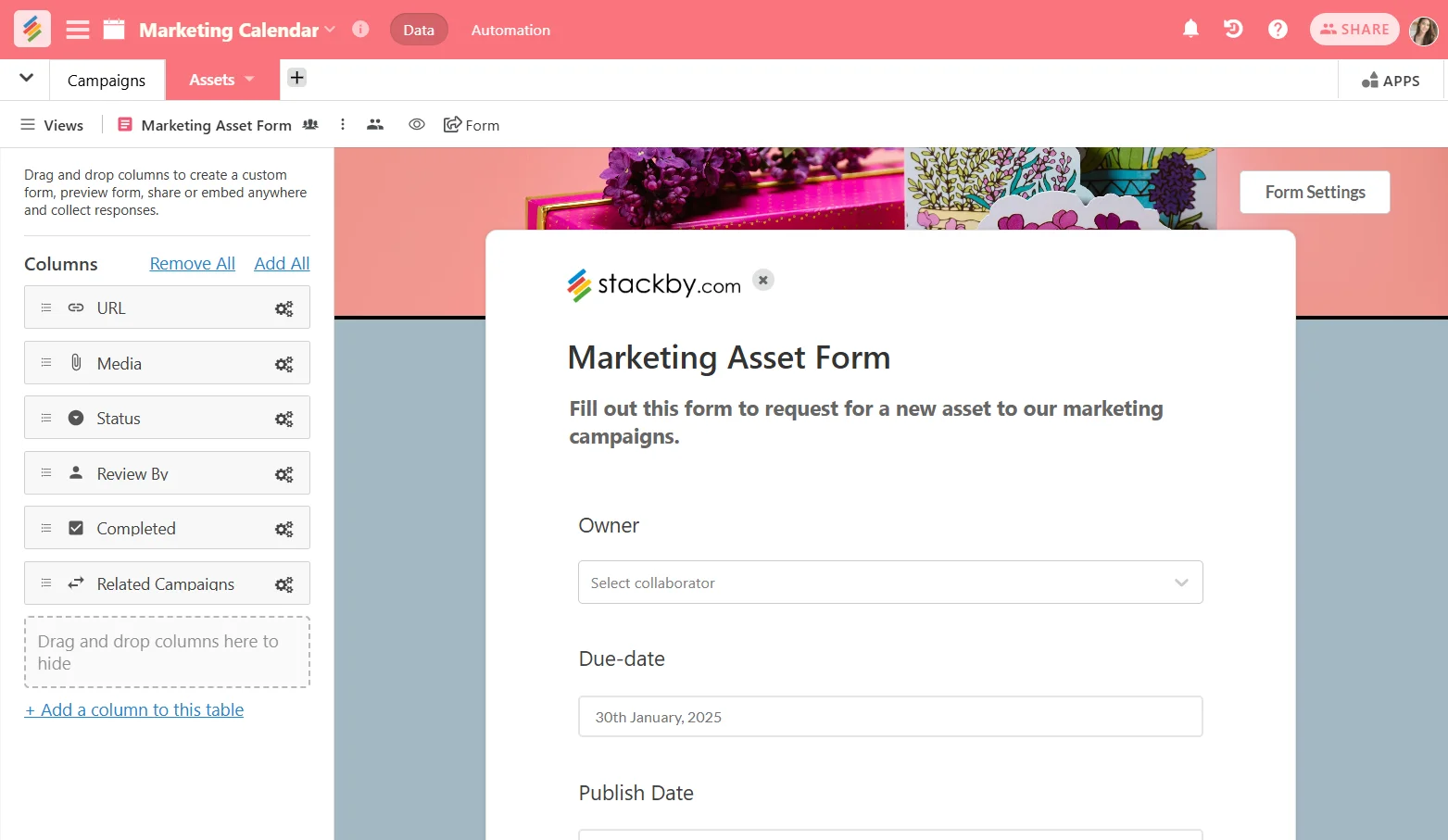Screen dimensions: 1448x840
Task: Click the SHARE button
Action: [1354, 29]
